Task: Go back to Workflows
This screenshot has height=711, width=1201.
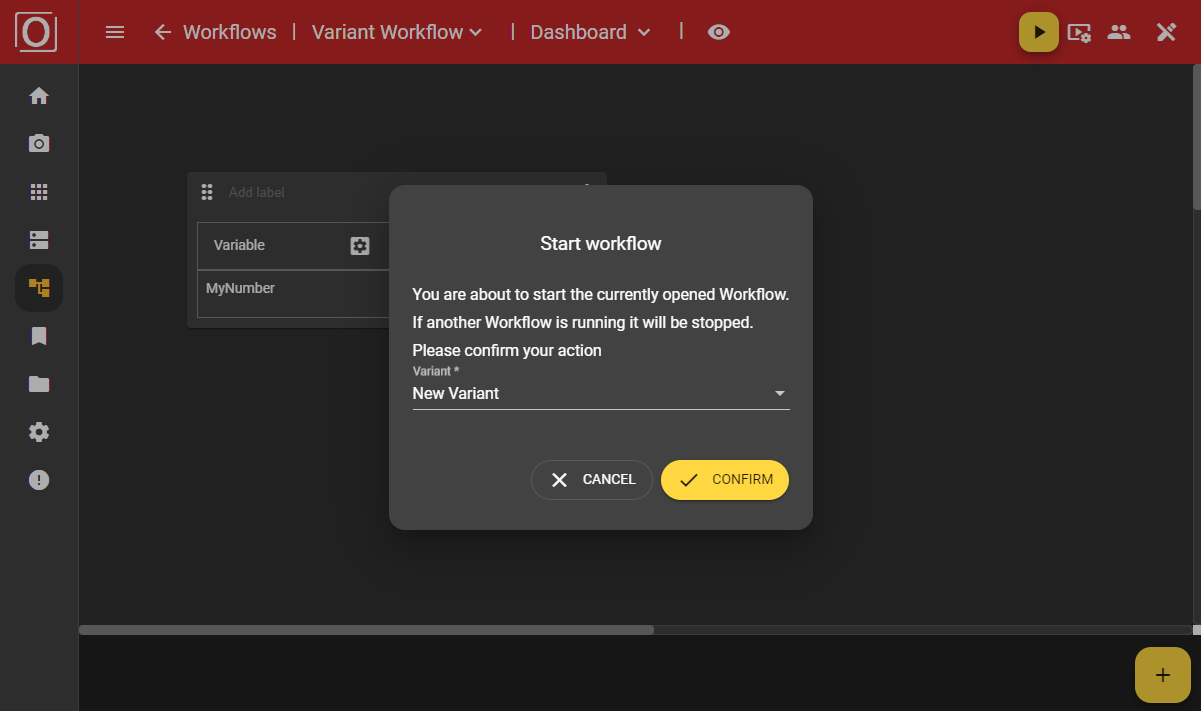Action: click(x=216, y=32)
